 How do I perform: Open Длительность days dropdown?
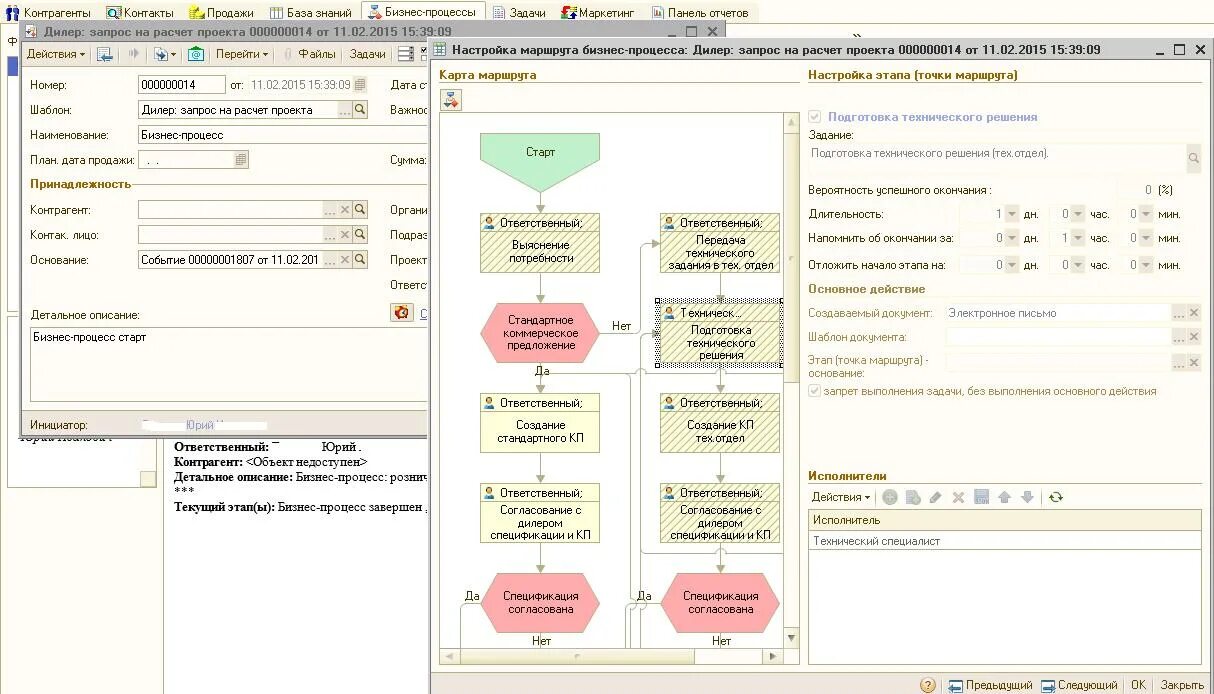coord(1012,214)
